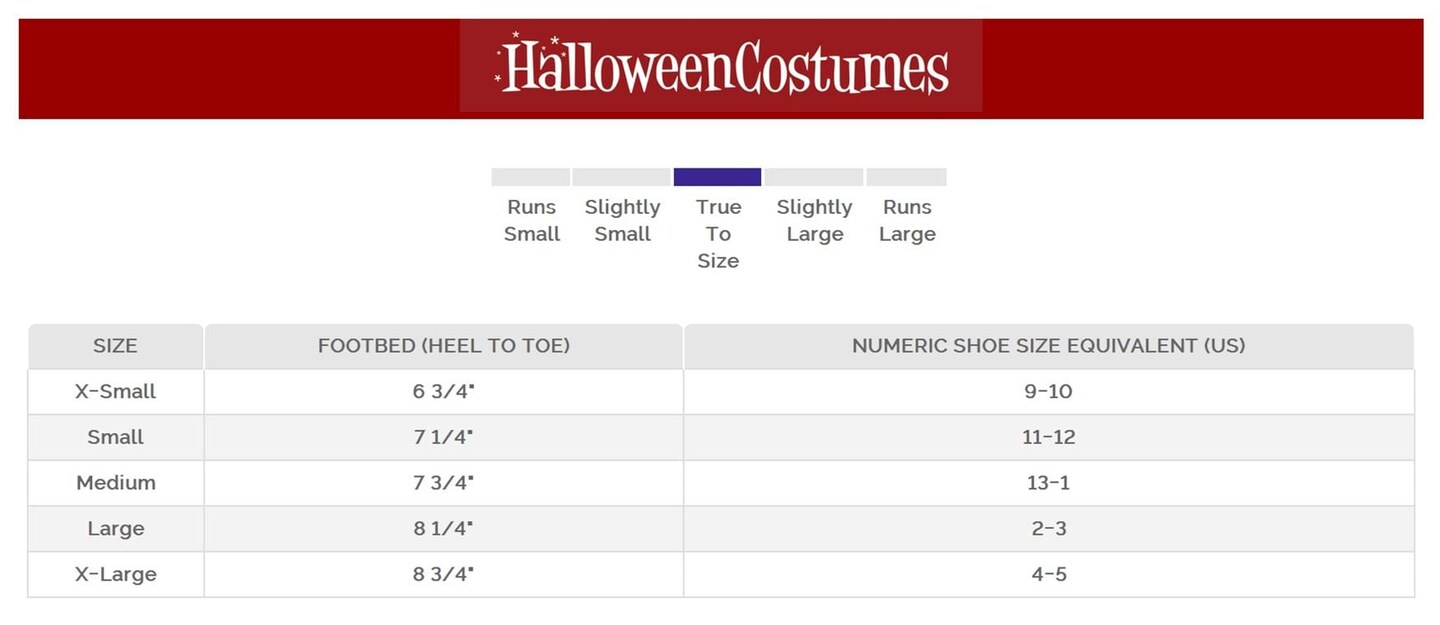Image resolution: width=1440 pixels, height=625 pixels.
Task: Select the Runs Small fit segment
Action: pyautogui.click(x=531, y=177)
